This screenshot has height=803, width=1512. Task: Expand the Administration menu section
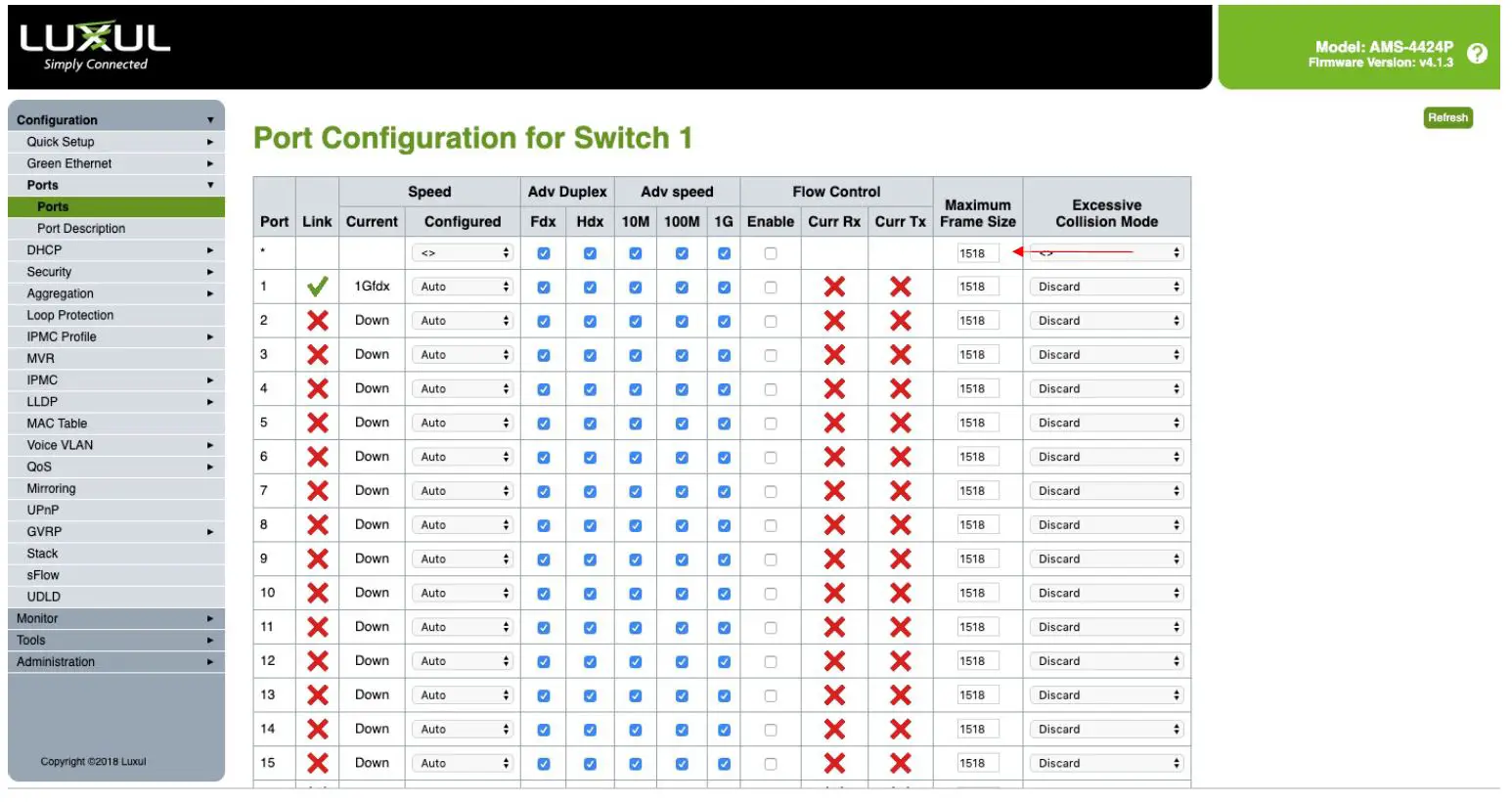(x=116, y=661)
